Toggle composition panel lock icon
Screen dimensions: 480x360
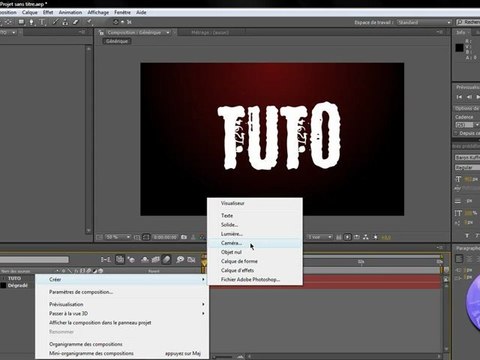[x=101, y=33]
